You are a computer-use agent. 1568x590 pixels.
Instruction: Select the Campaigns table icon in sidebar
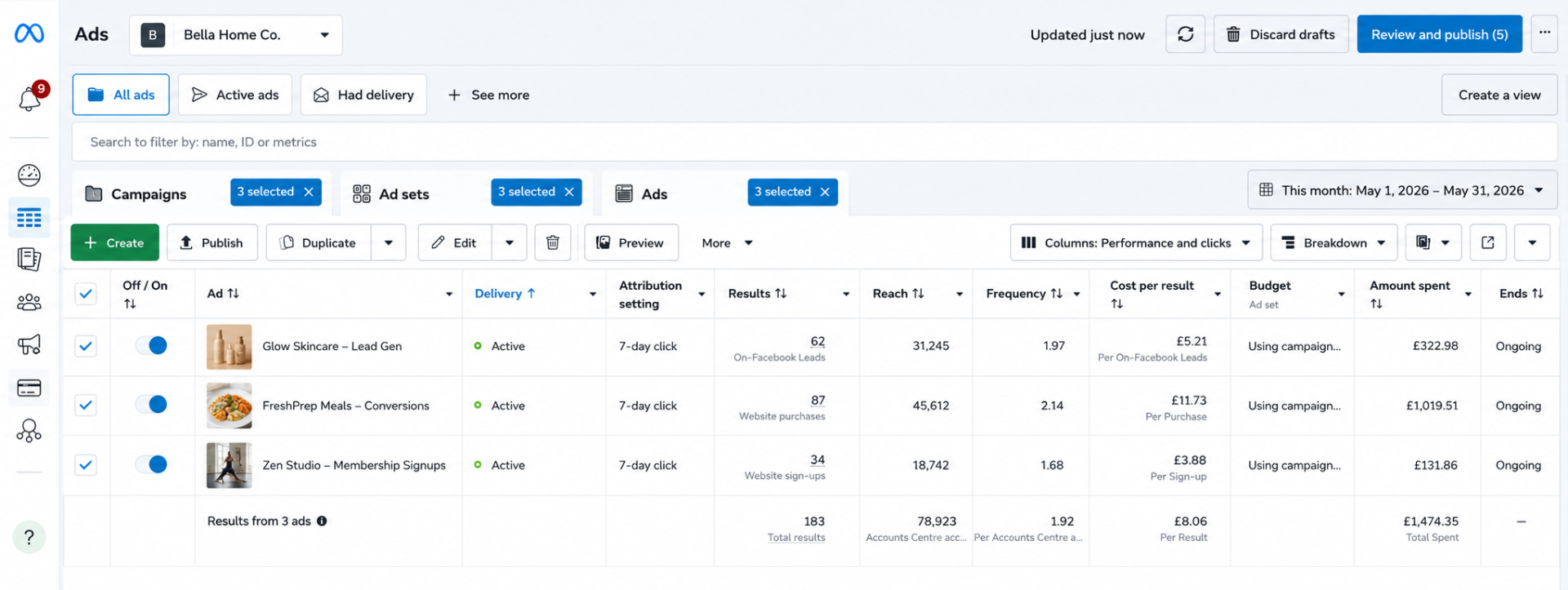pyautogui.click(x=29, y=218)
